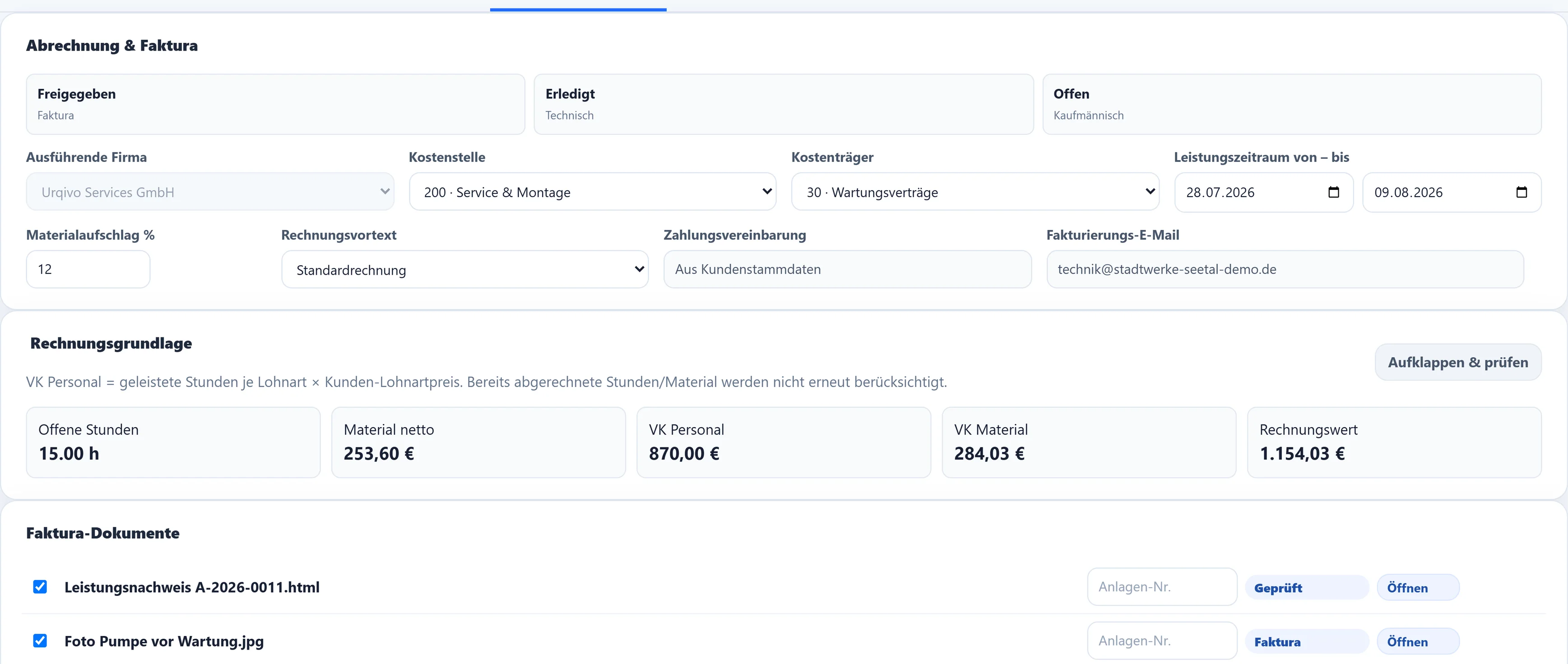Click Anlagen-Nr. field for Foto Pumpe row

click(x=1162, y=641)
